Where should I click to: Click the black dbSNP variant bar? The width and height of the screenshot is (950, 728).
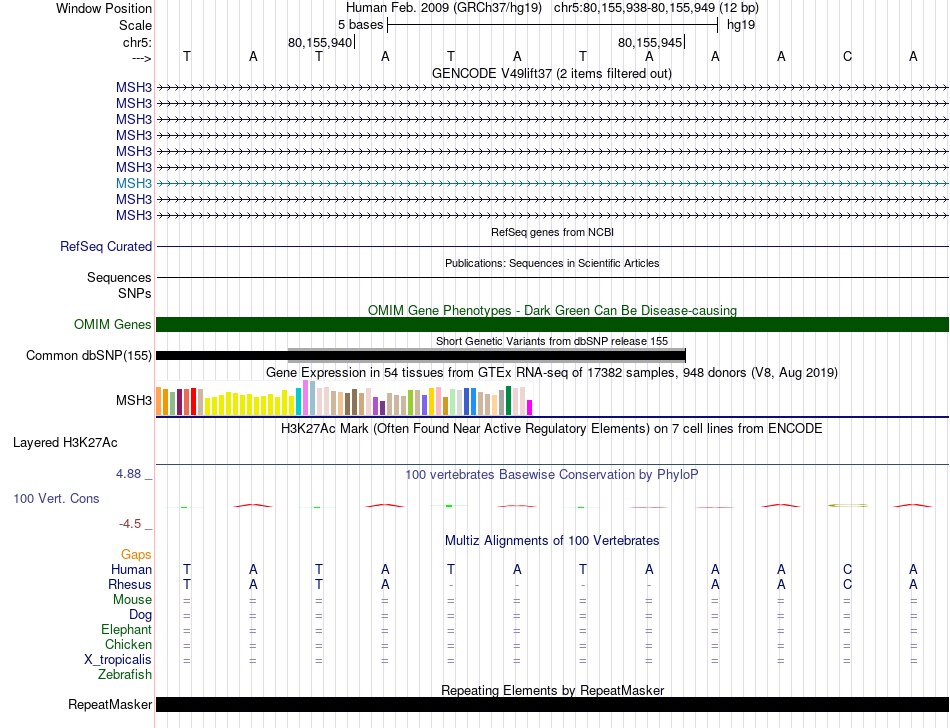click(420, 356)
